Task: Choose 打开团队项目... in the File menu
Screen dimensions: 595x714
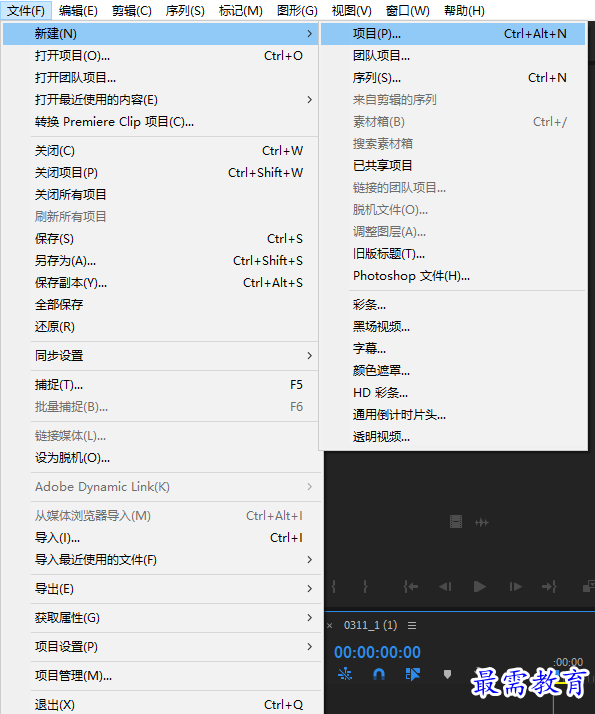Action: point(160,77)
